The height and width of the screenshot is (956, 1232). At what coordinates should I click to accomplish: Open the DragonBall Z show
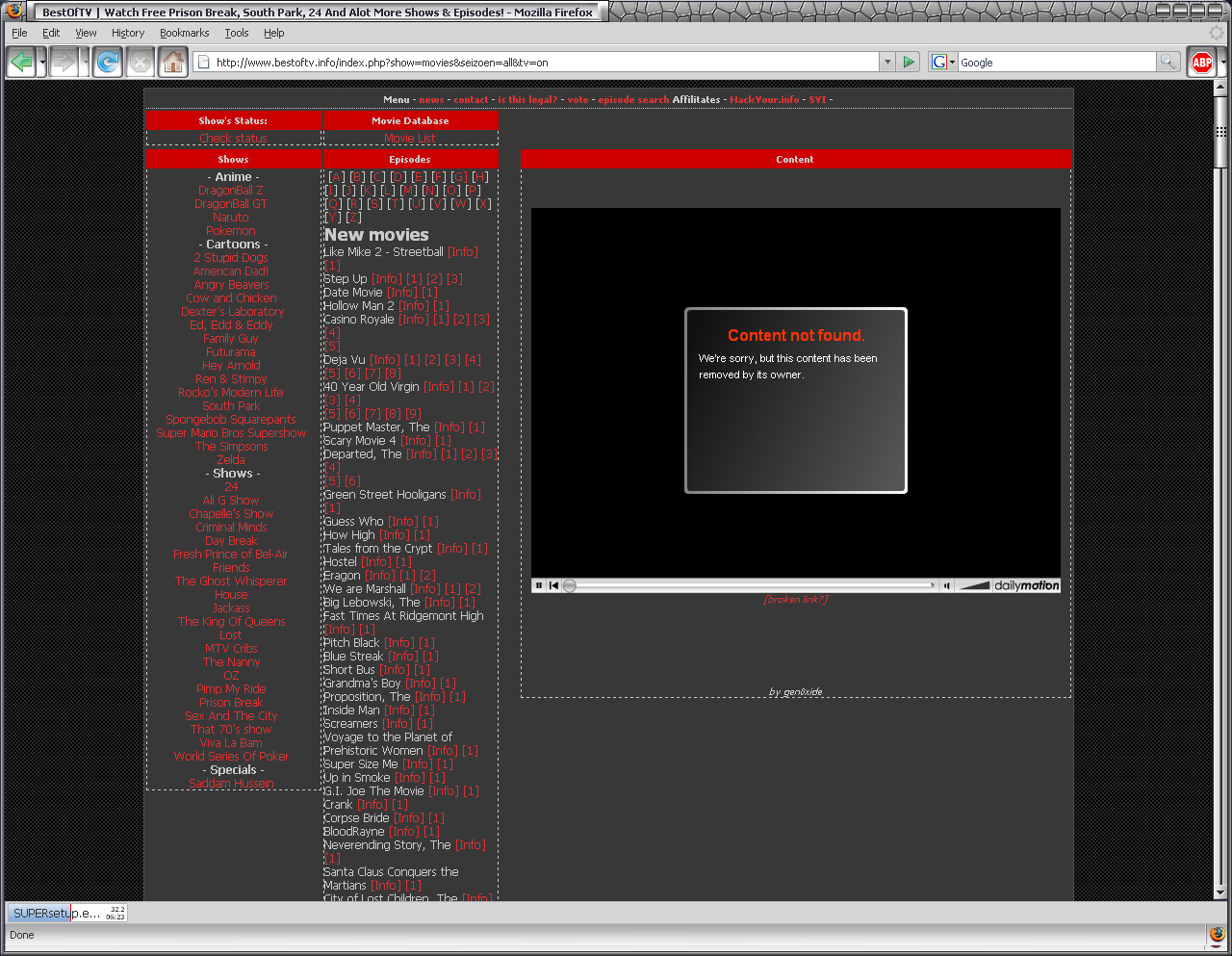tap(231, 191)
